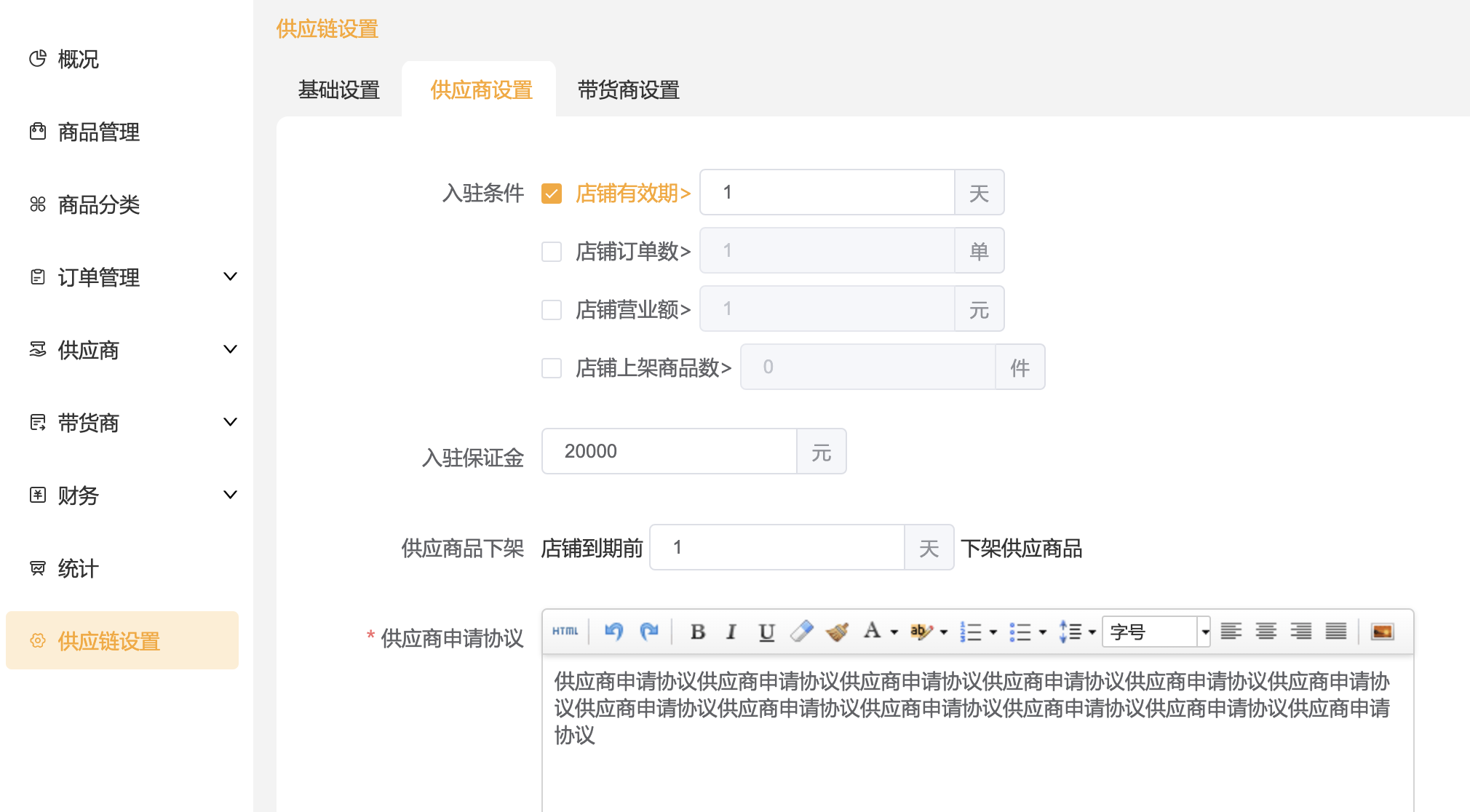Undo last edit in editor toolbar

point(613,631)
